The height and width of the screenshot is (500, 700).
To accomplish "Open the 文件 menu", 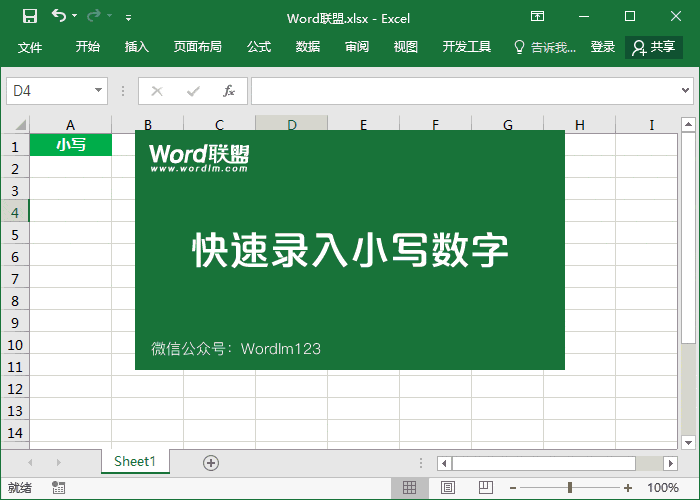I will 30,47.
